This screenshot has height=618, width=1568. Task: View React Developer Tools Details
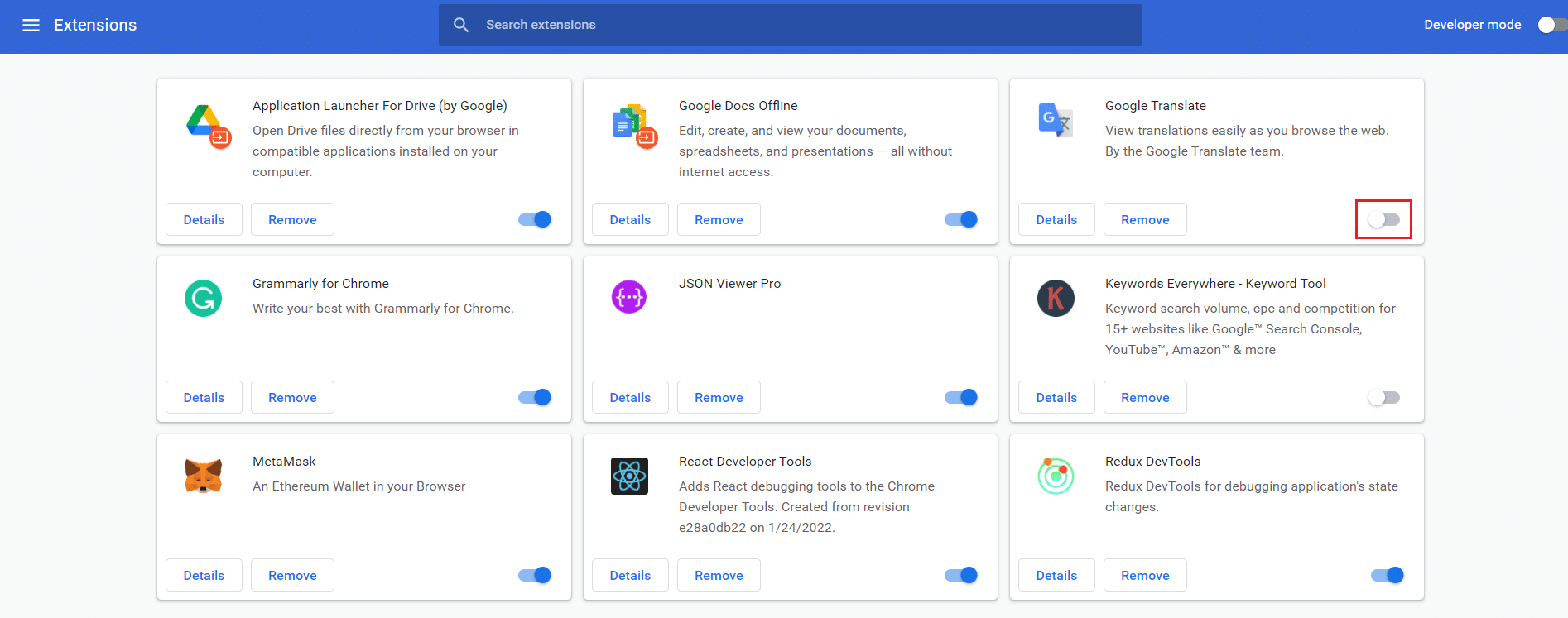pyautogui.click(x=630, y=575)
